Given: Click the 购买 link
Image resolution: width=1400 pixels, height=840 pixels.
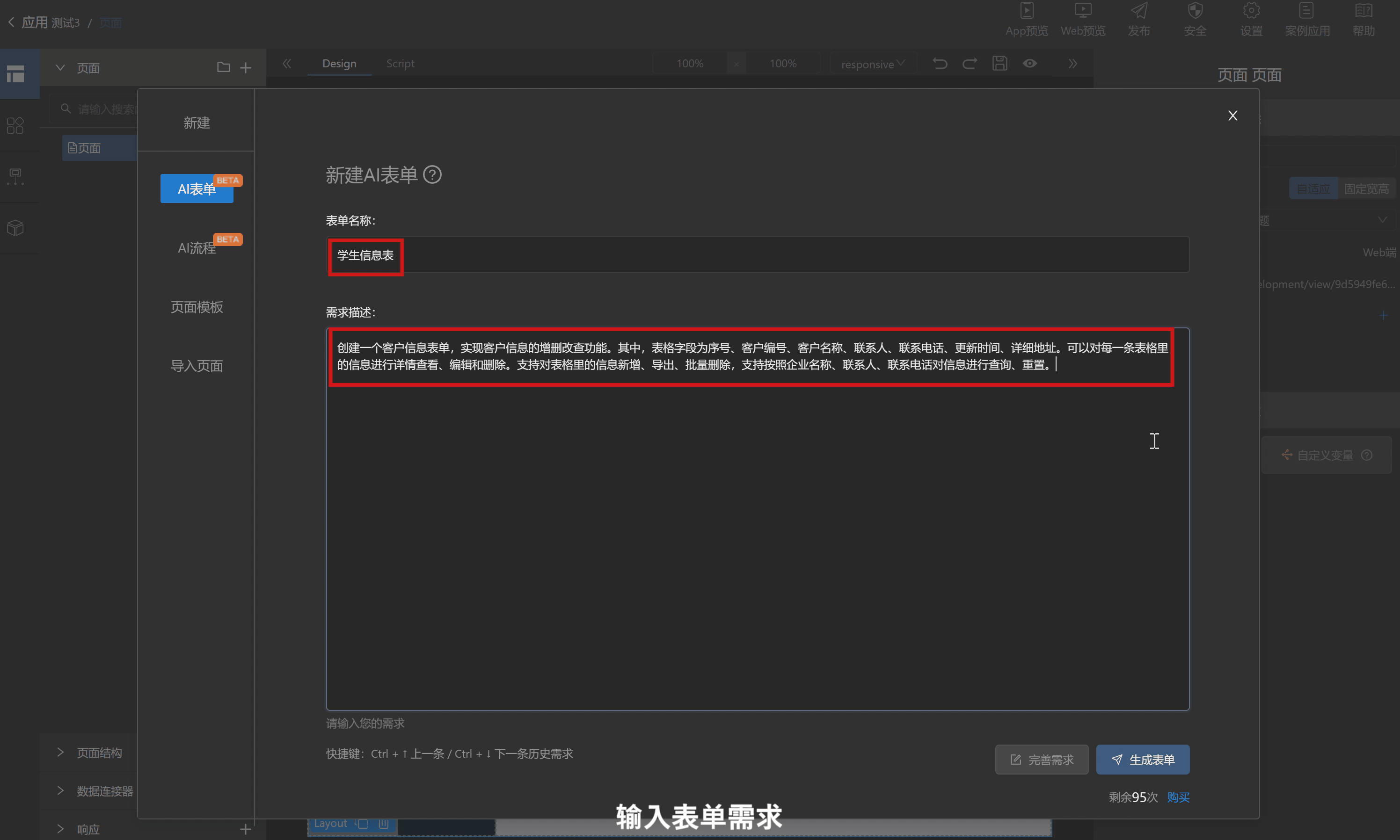Looking at the screenshot, I should [x=1178, y=797].
